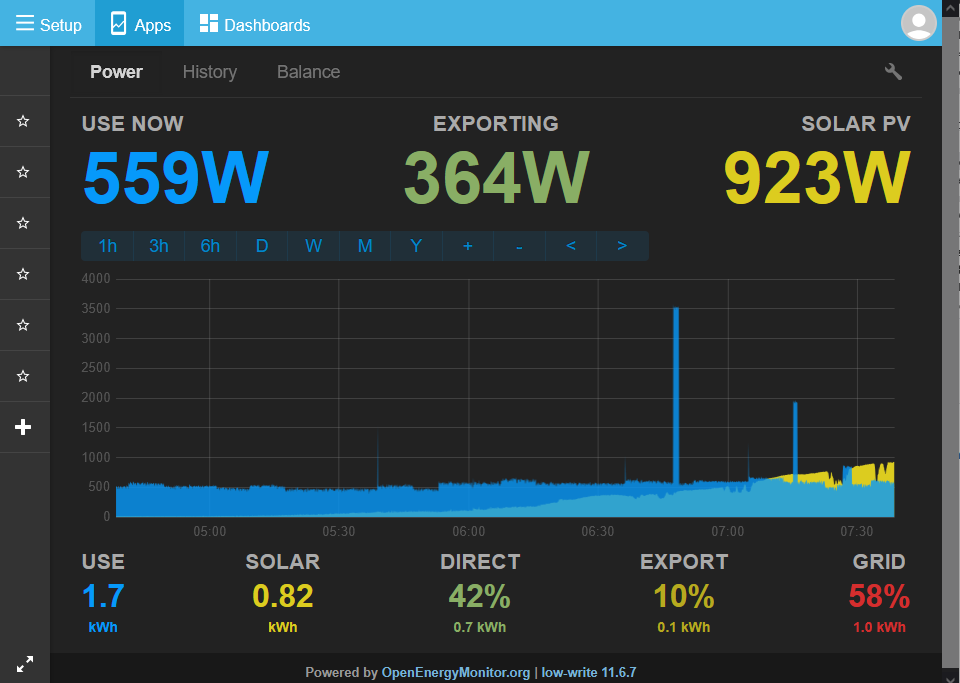Show the W weekly view

click(313, 246)
